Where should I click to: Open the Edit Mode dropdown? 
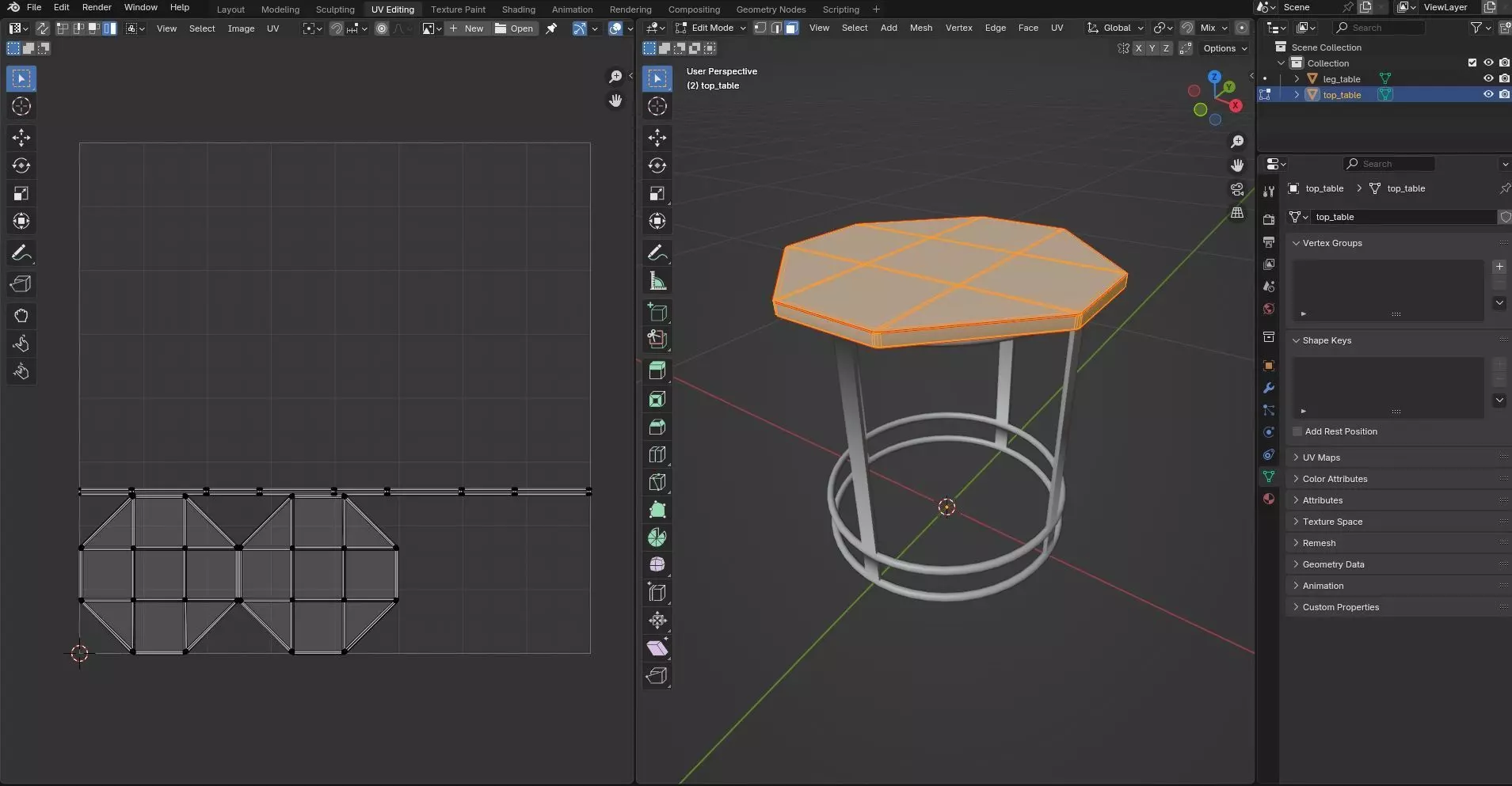(x=710, y=28)
